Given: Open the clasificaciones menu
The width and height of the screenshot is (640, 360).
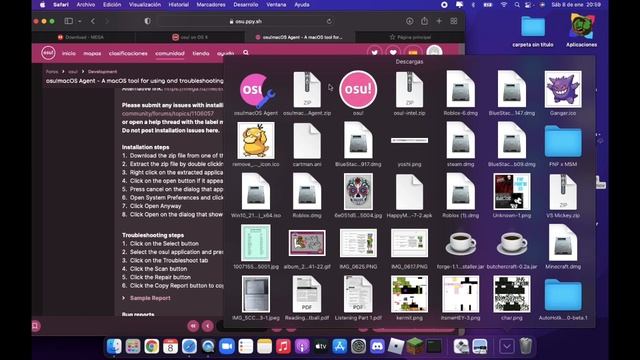Looking at the screenshot, I should (x=128, y=53).
